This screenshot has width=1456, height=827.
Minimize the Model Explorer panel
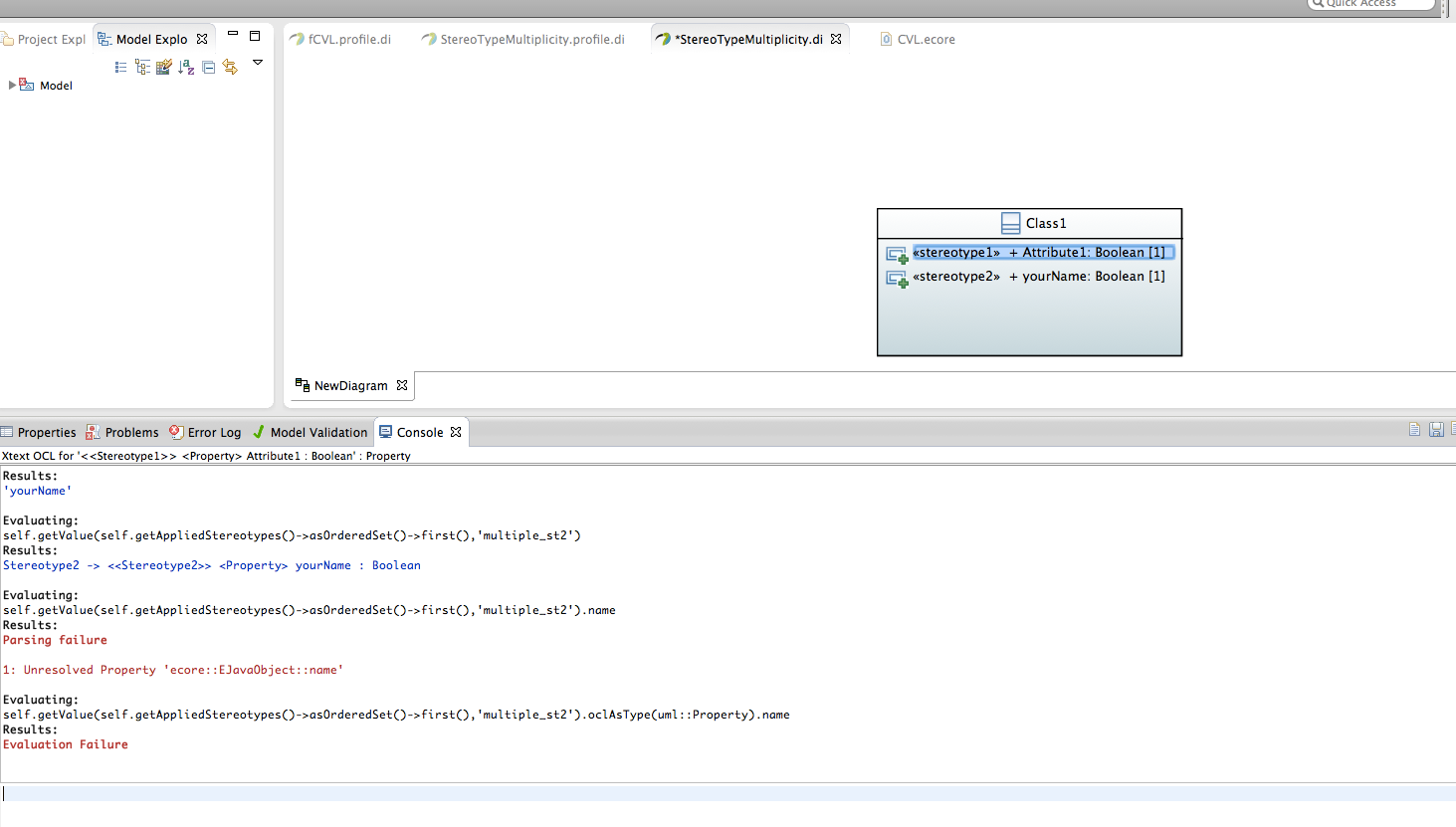[x=233, y=34]
